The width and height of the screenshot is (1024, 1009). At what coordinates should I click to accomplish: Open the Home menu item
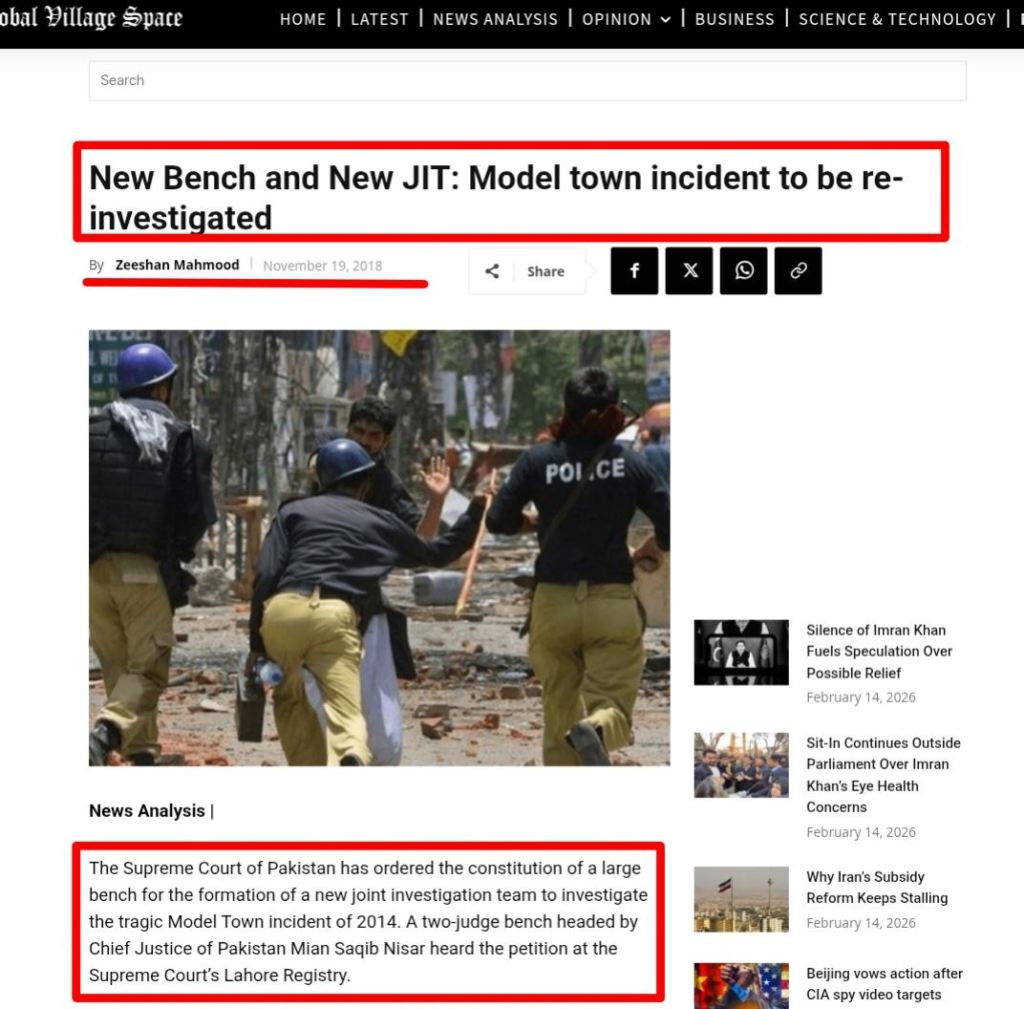(303, 19)
